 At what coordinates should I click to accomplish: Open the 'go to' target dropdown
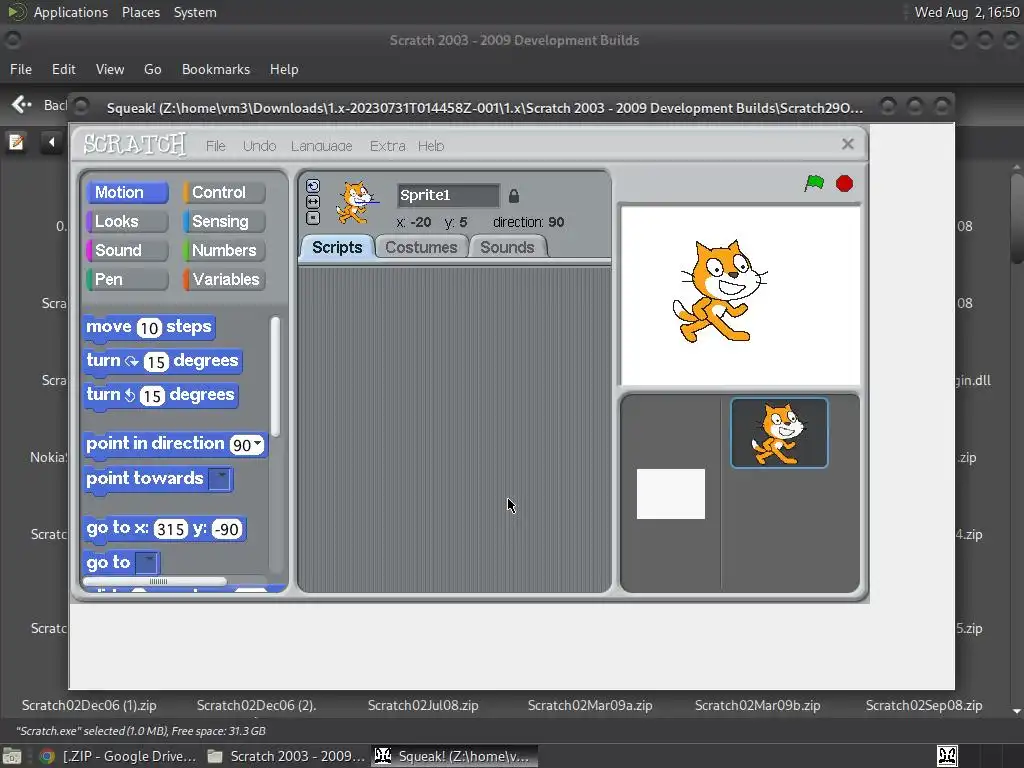pyautogui.click(x=147, y=562)
